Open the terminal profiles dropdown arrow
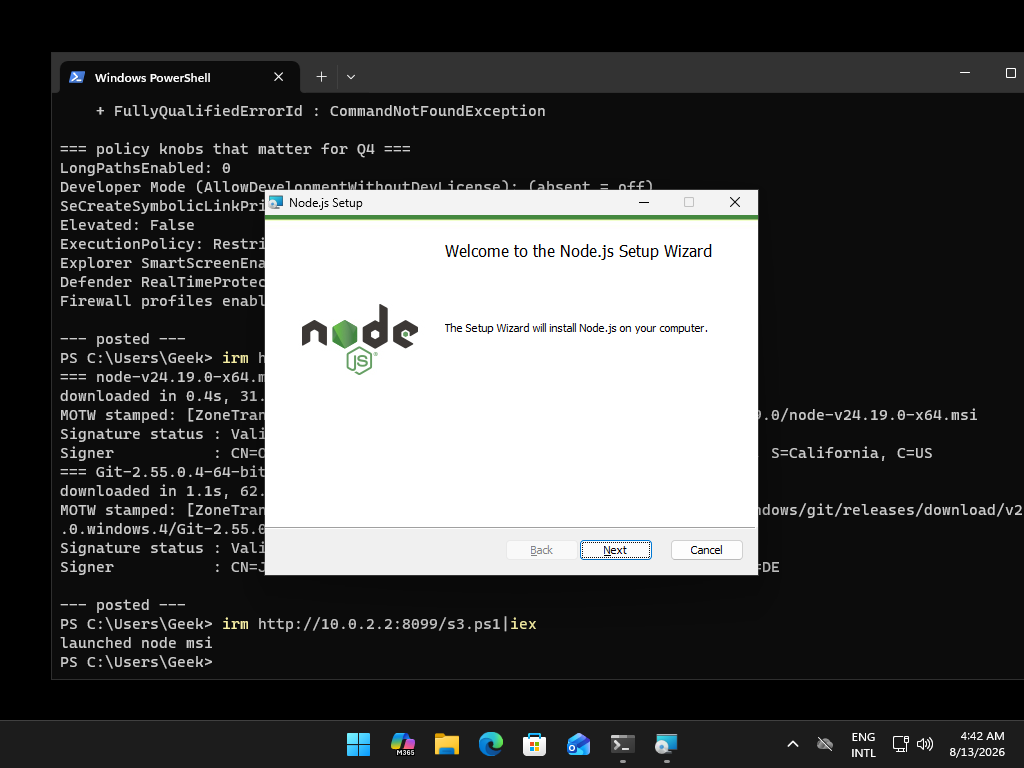Image resolution: width=1024 pixels, height=768 pixels. click(x=351, y=77)
